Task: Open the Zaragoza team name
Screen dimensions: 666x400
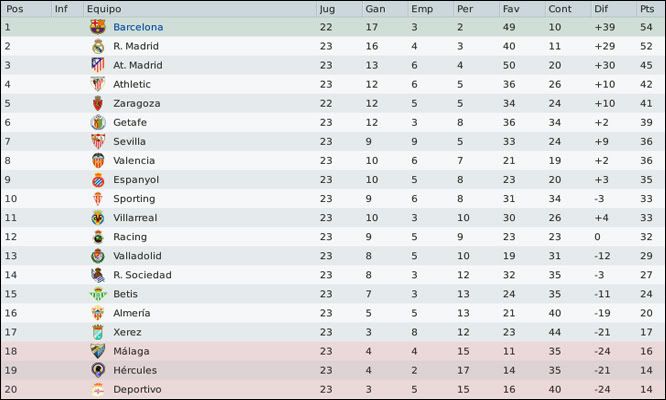Action: pyautogui.click(x=137, y=104)
